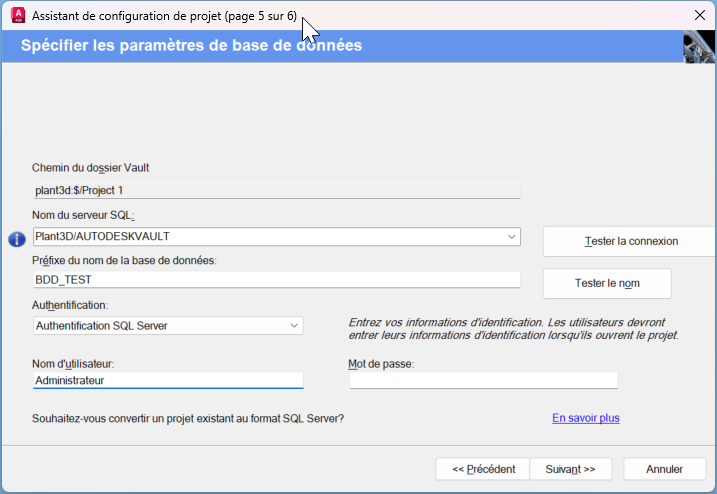717x494 pixels.
Task: Click the Mot de passe label
Action: (381, 364)
